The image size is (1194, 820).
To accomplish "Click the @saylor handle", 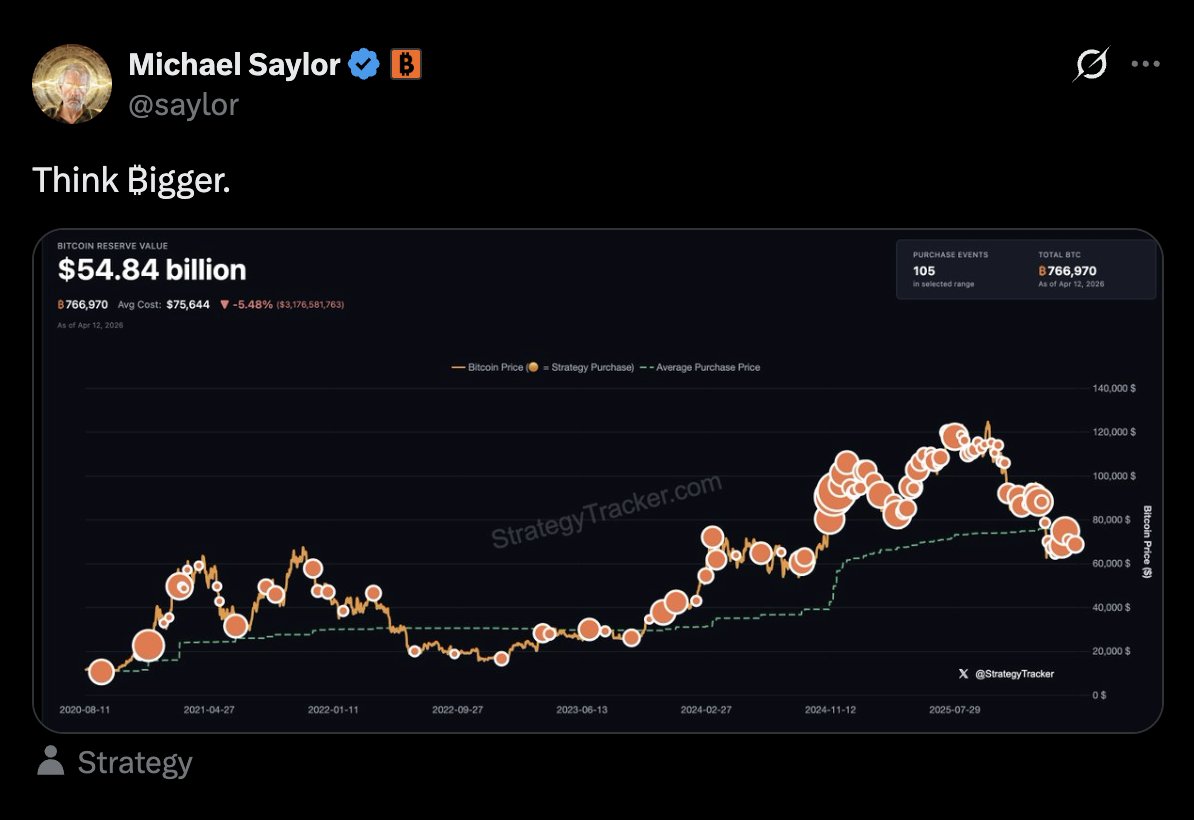I will 184,104.
